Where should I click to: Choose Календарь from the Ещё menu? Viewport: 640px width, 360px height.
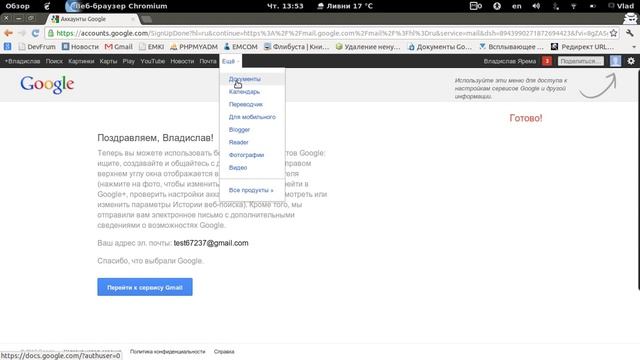[252, 91]
